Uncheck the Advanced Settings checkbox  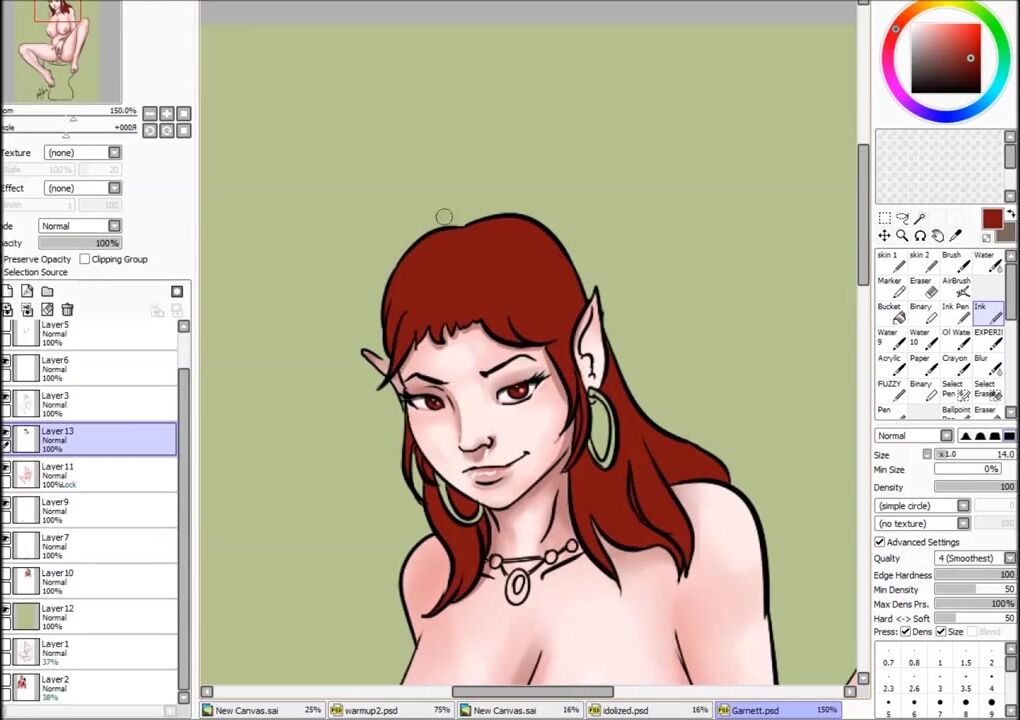880,542
